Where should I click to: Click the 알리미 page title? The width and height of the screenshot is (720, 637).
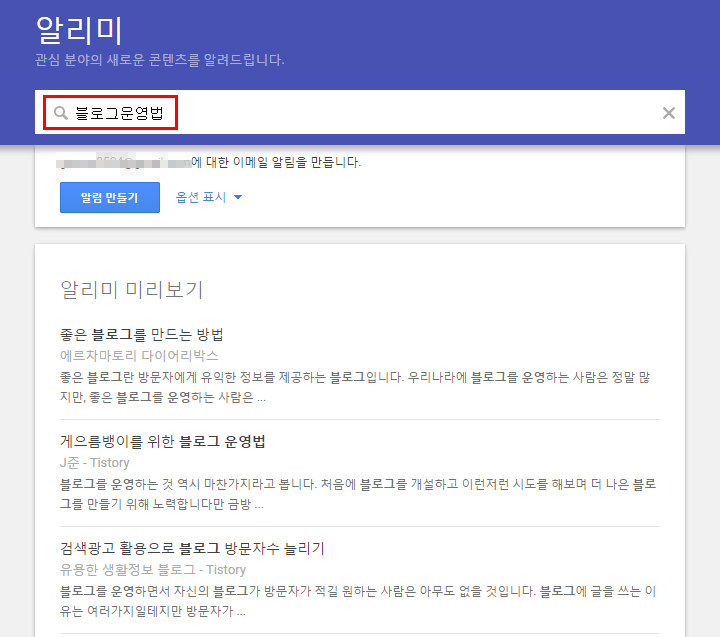[x=78, y=29]
